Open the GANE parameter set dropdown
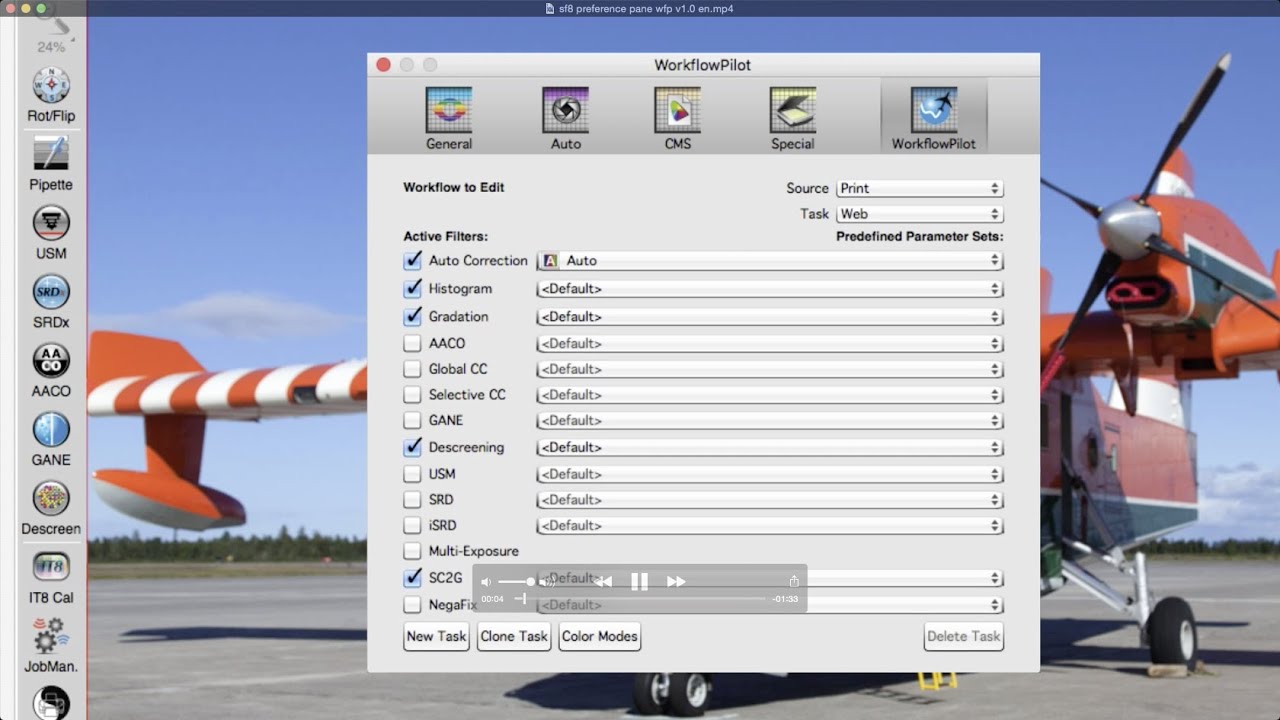 click(x=770, y=421)
